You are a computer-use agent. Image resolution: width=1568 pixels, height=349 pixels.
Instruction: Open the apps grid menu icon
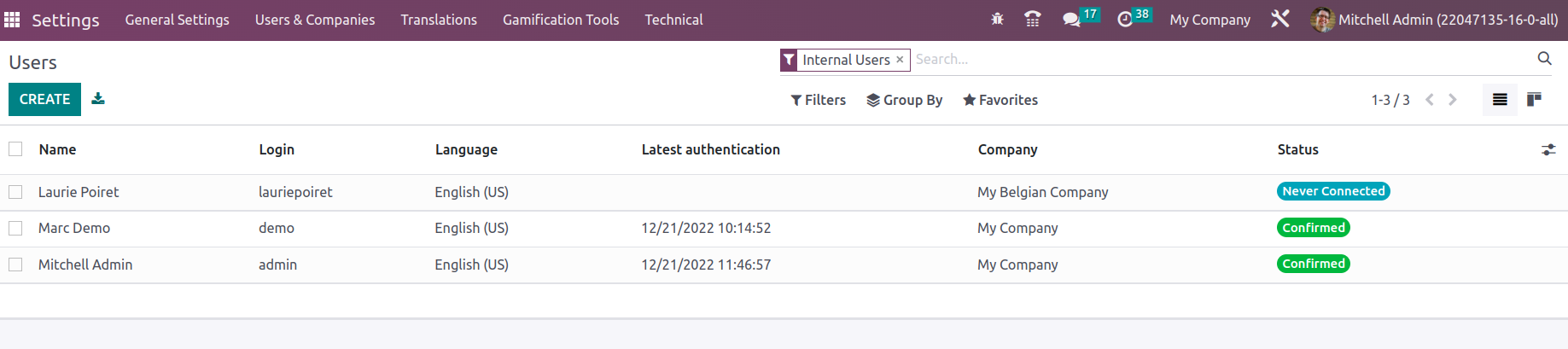click(x=12, y=20)
